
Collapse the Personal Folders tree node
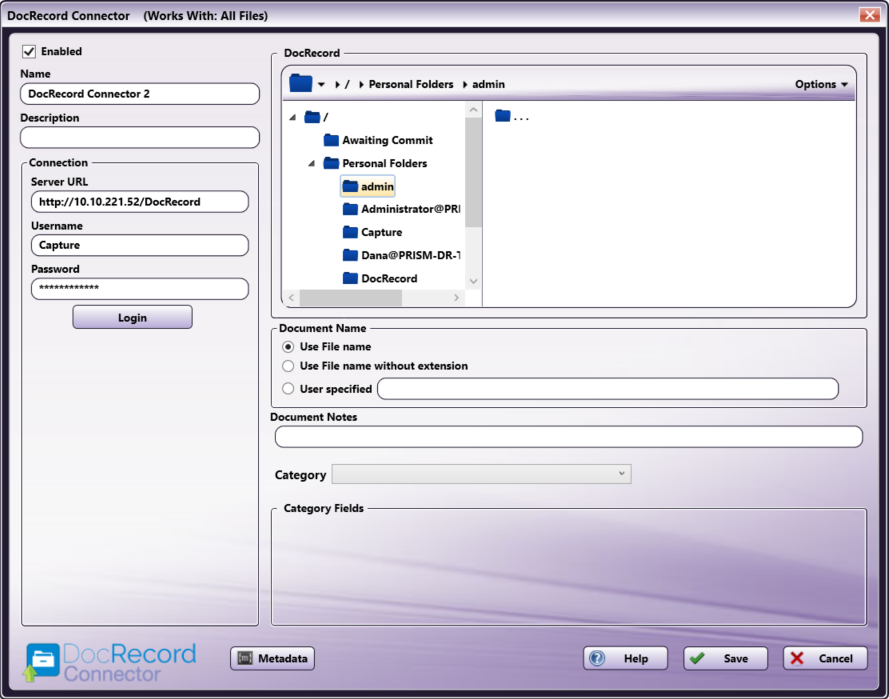[311, 163]
